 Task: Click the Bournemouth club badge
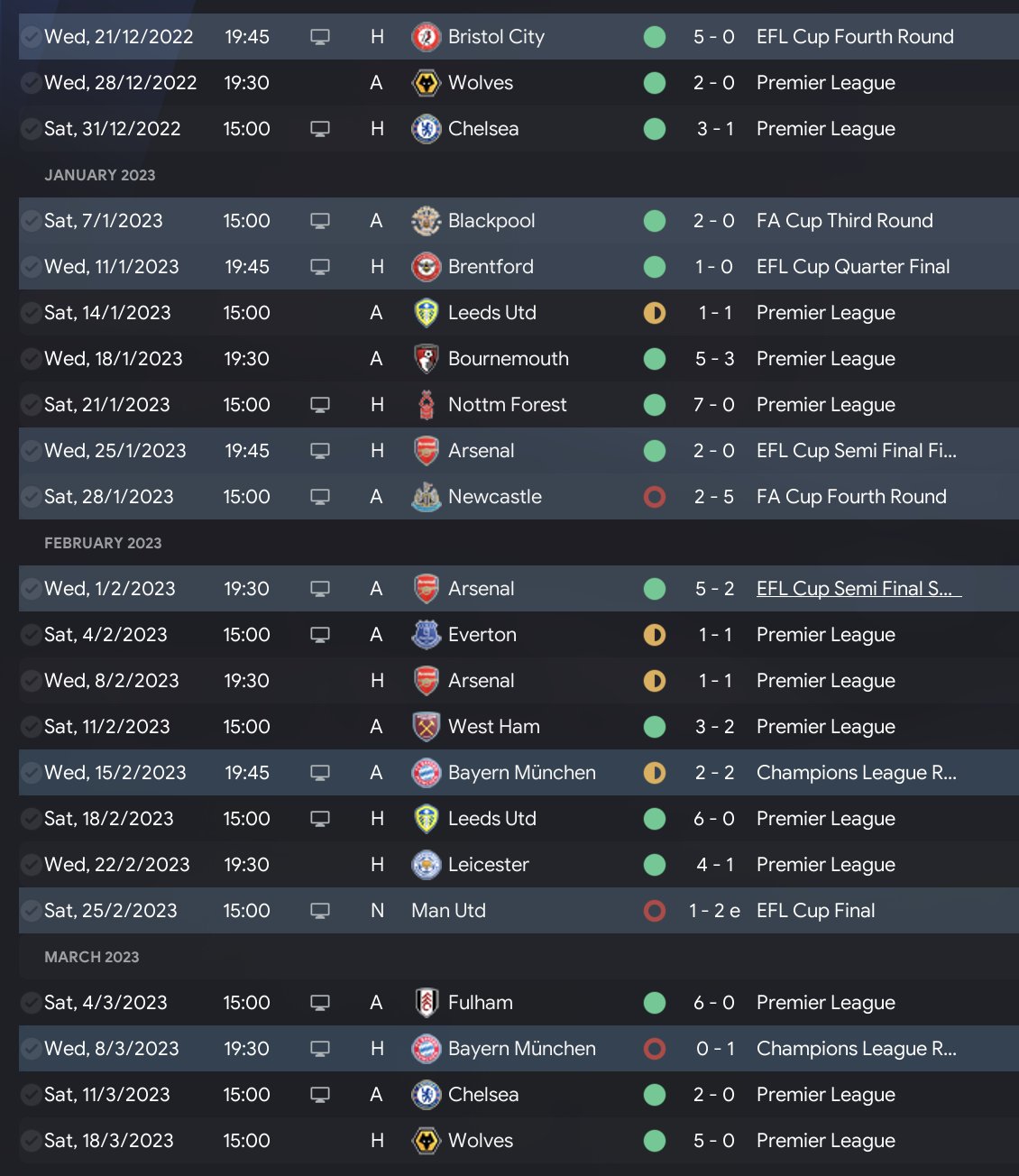[x=426, y=359]
